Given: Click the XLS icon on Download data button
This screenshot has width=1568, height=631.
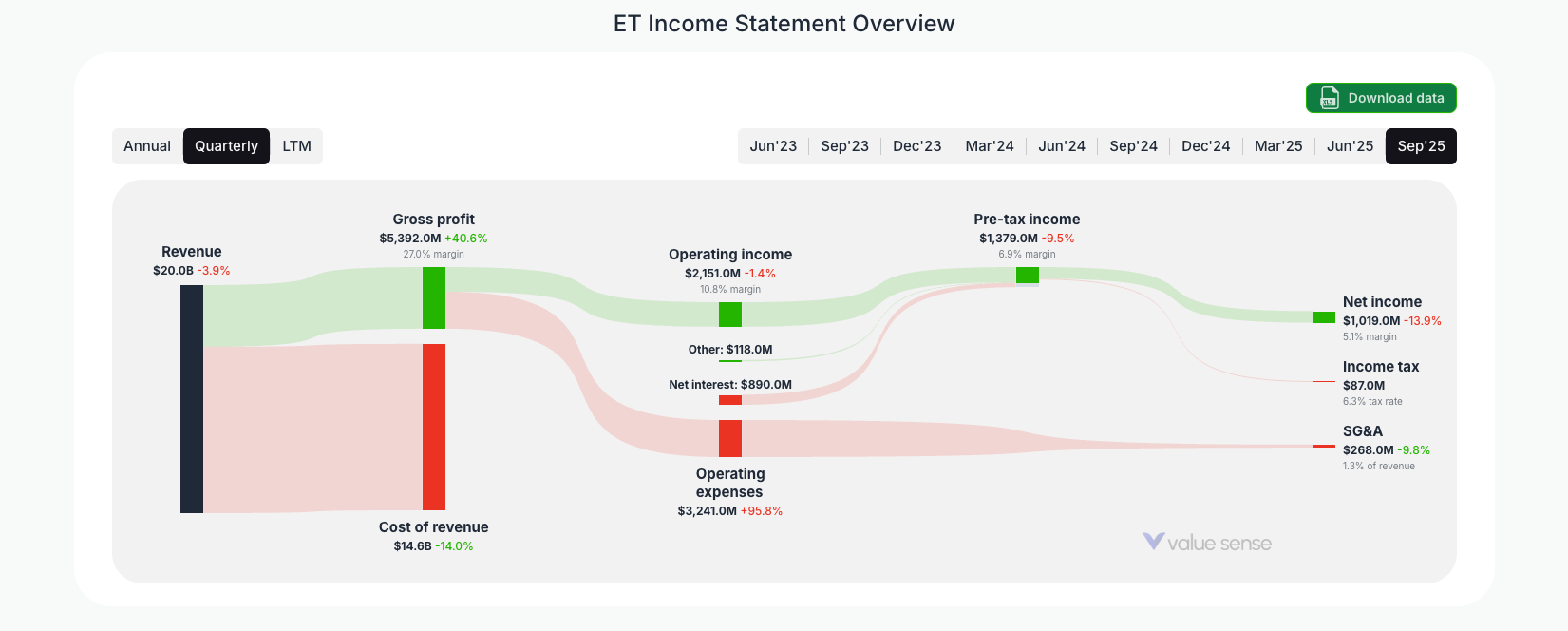Looking at the screenshot, I should click(x=1327, y=98).
